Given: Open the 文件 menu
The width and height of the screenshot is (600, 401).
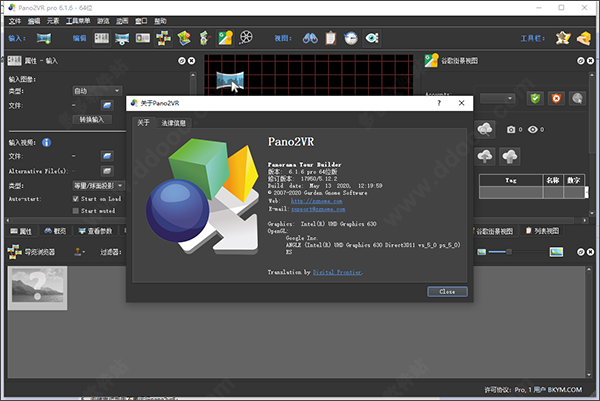Looking at the screenshot, I should pos(13,20).
